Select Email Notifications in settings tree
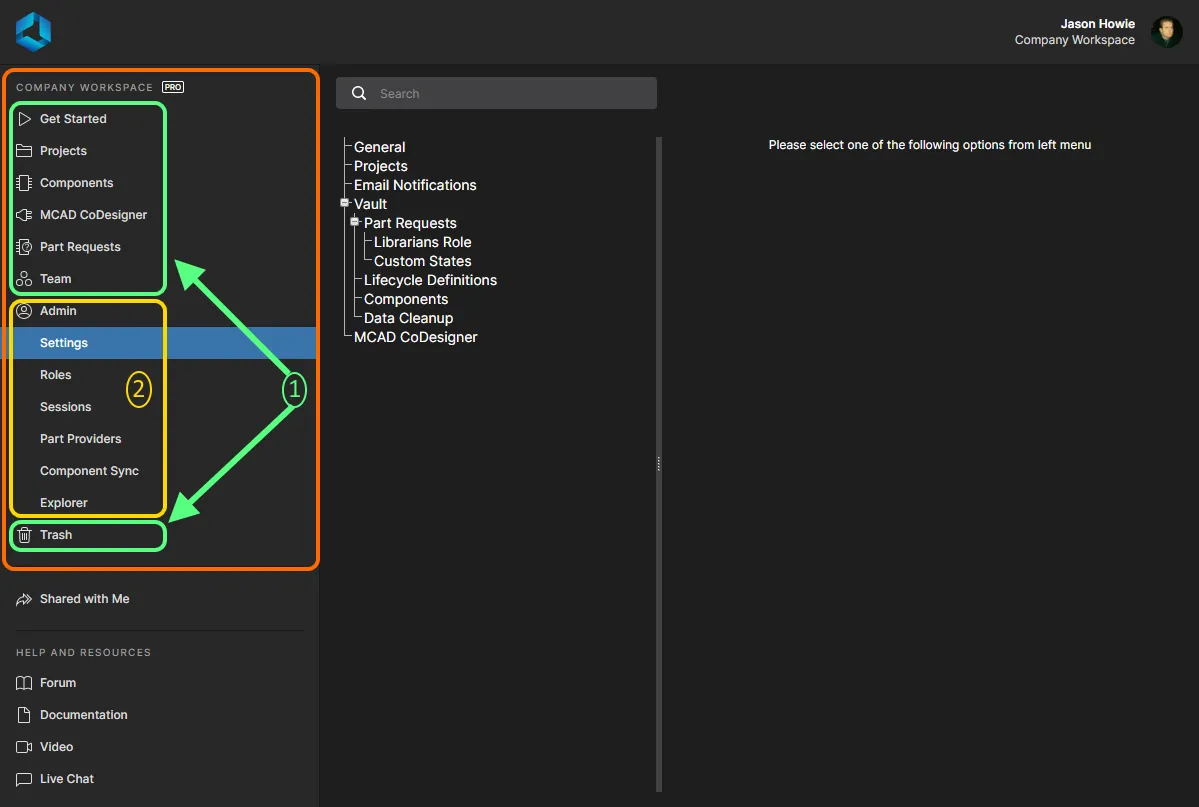Screen dimensions: 1199x807 (x=415, y=185)
